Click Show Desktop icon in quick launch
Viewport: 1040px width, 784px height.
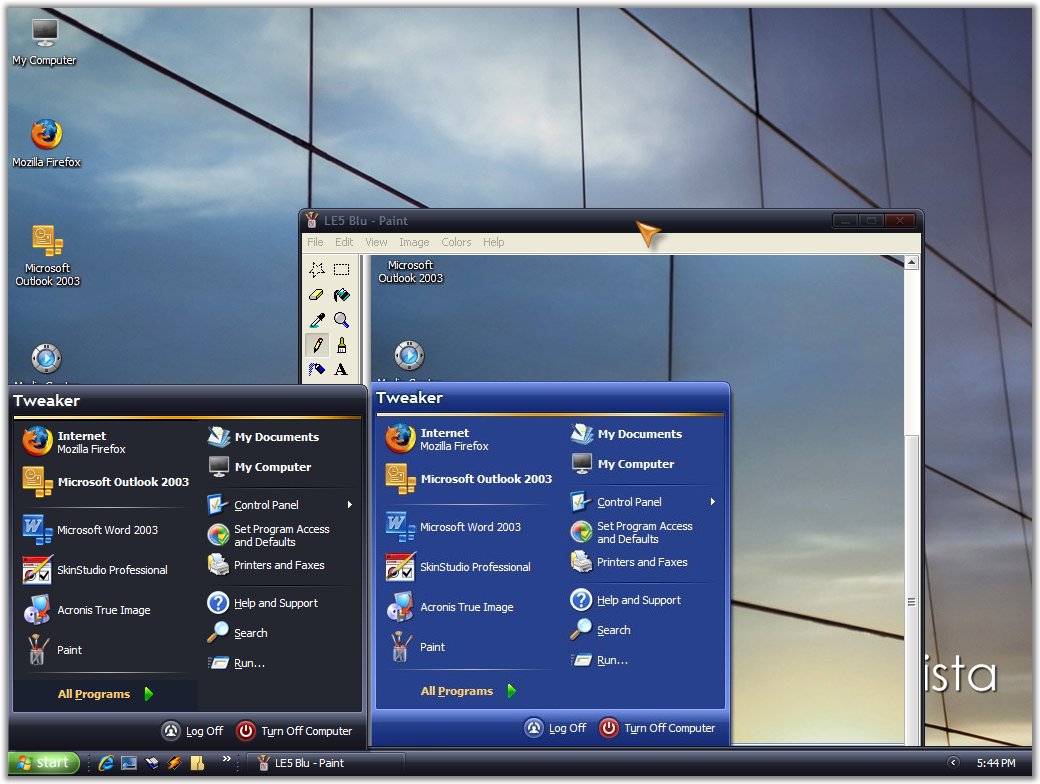click(129, 763)
